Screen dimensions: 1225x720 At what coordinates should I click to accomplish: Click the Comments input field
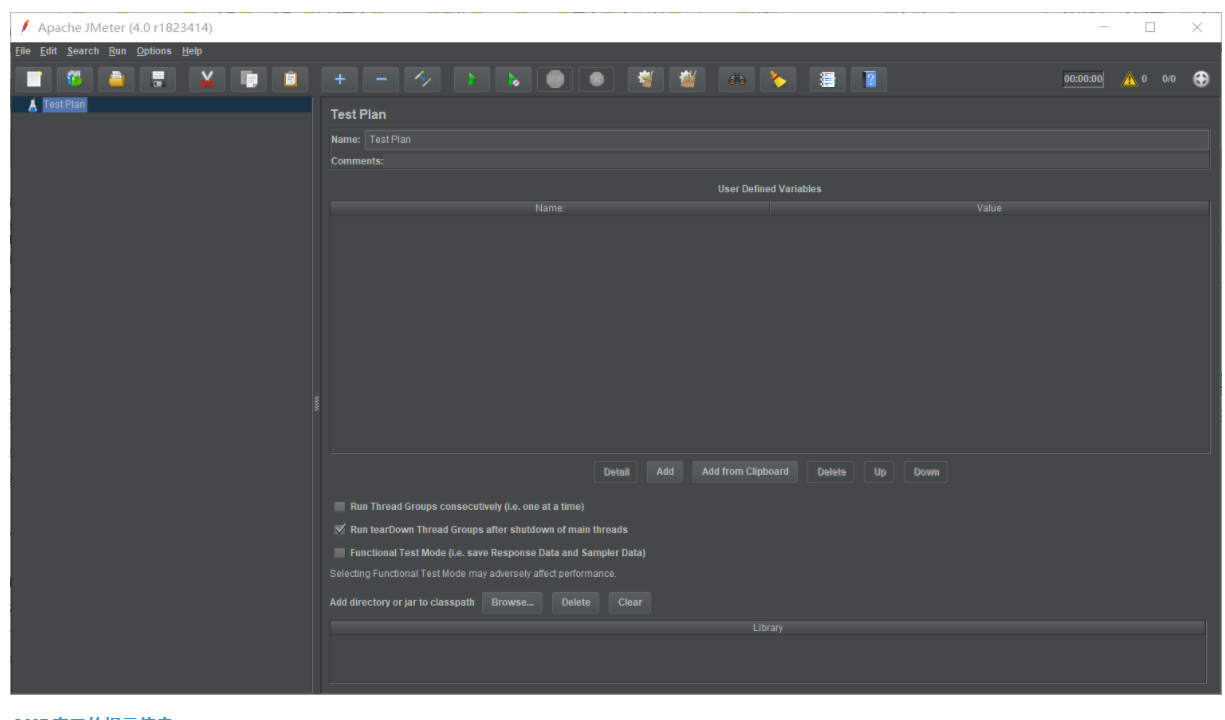(797, 161)
